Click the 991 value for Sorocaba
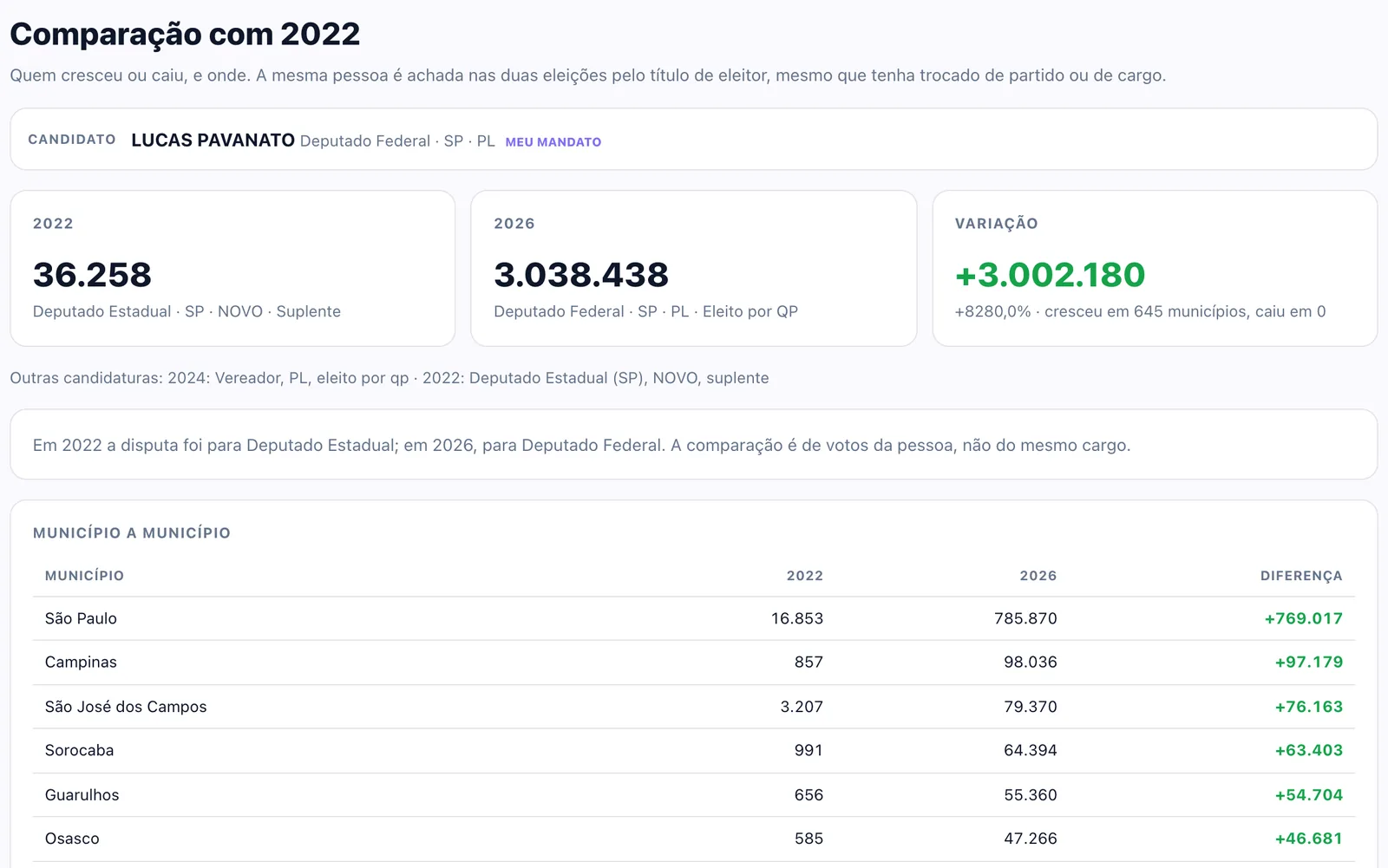This screenshot has width=1388, height=868. tap(809, 750)
